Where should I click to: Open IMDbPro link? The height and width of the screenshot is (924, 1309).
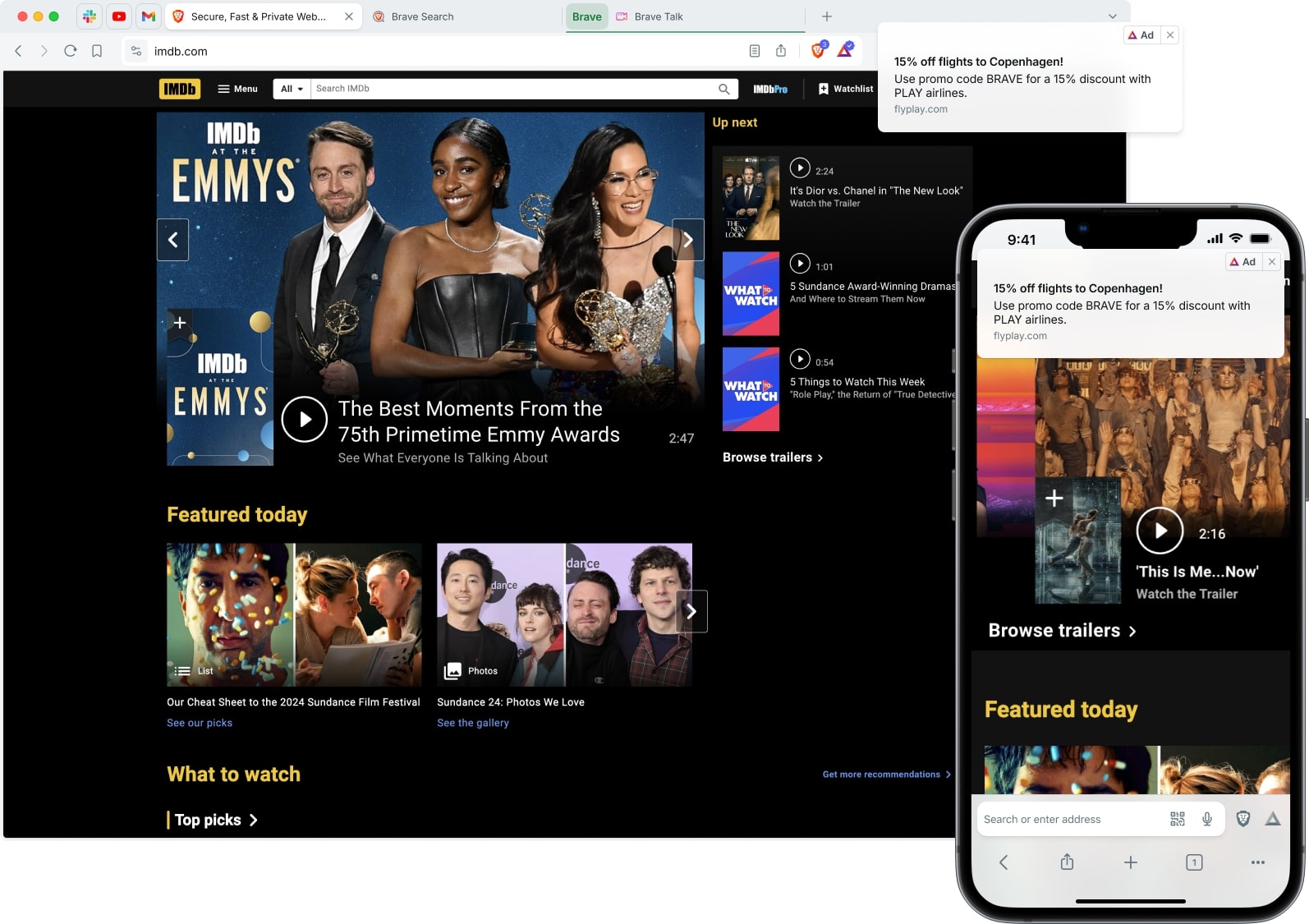tap(770, 89)
